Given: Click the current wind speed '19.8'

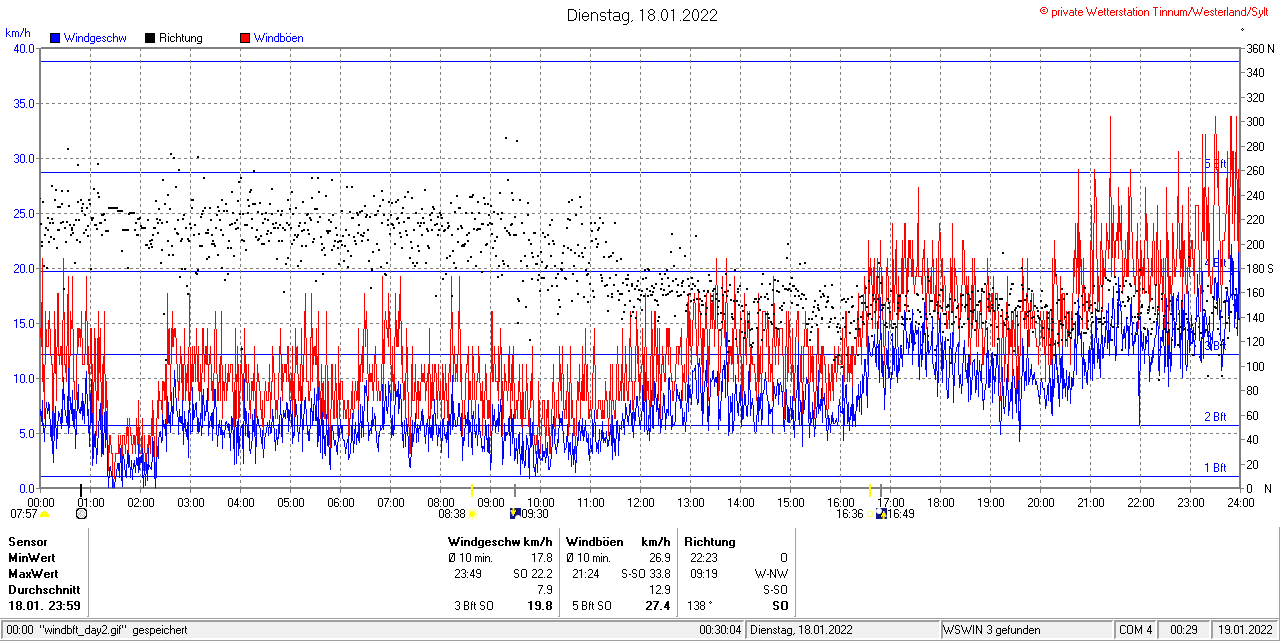Looking at the screenshot, I should coord(541,605).
